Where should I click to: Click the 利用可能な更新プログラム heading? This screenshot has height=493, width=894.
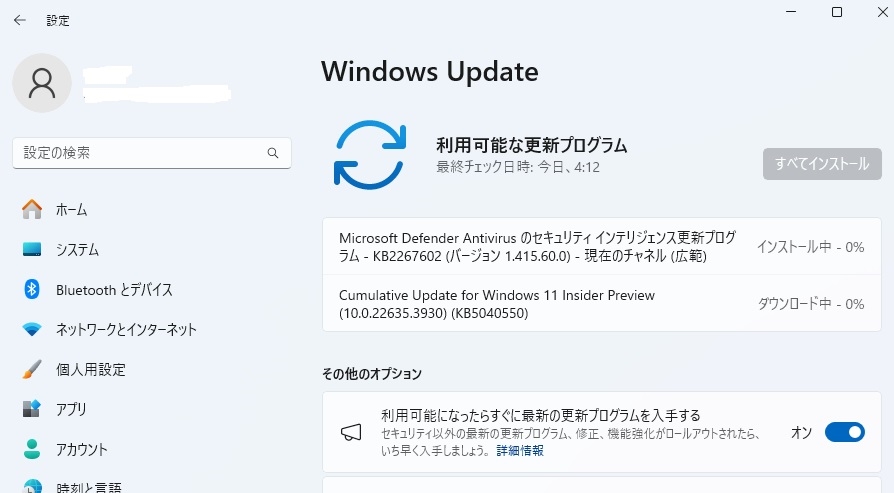click(531, 145)
